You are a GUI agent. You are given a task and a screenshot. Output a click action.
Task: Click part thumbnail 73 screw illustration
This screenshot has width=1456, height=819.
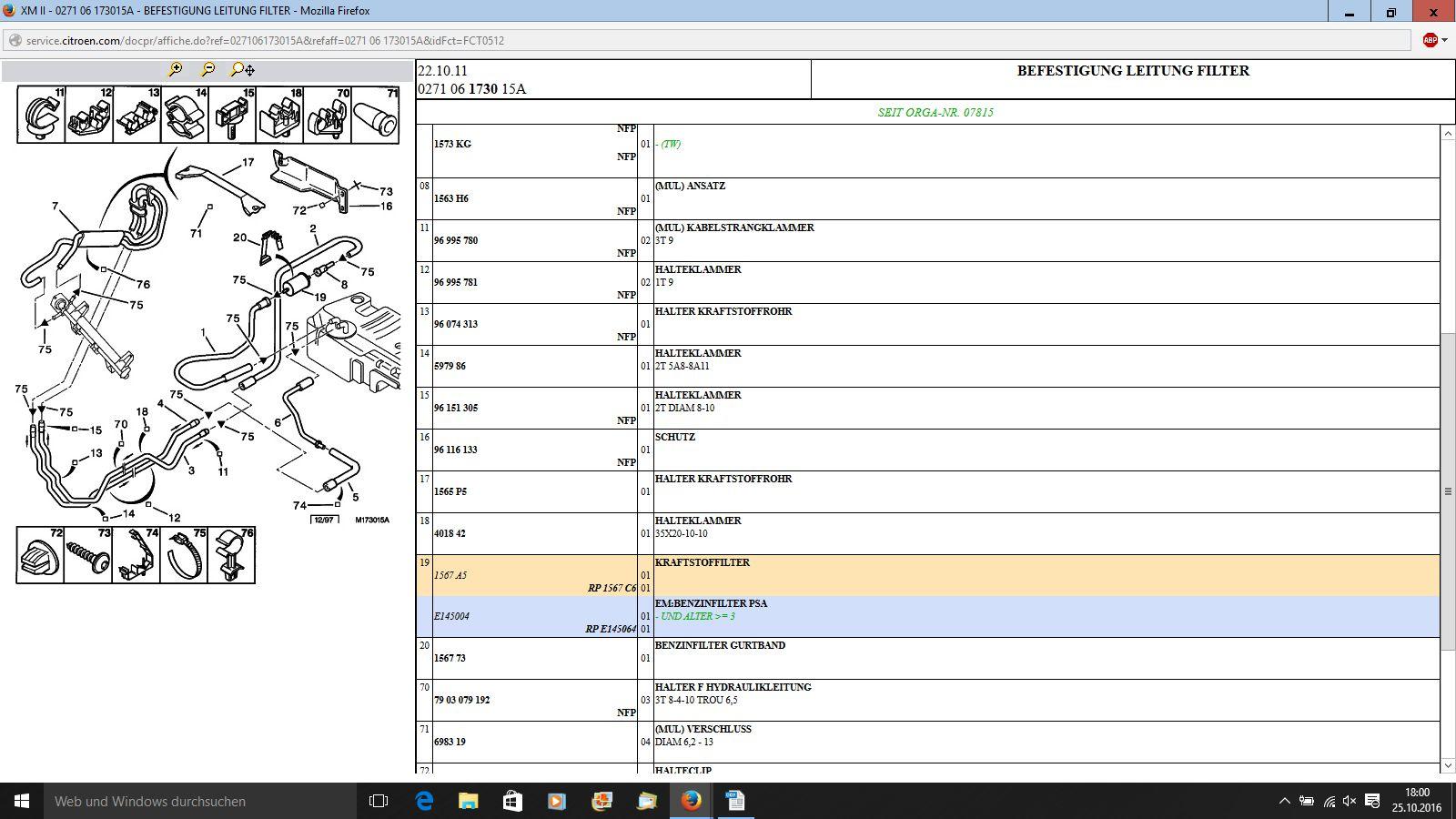pyautogui.click(x=88, y=554)
